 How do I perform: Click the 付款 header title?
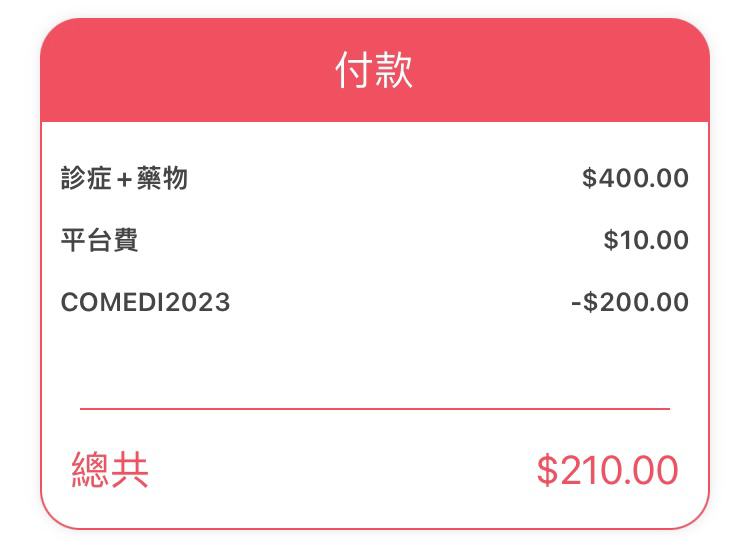coord(374,70)
